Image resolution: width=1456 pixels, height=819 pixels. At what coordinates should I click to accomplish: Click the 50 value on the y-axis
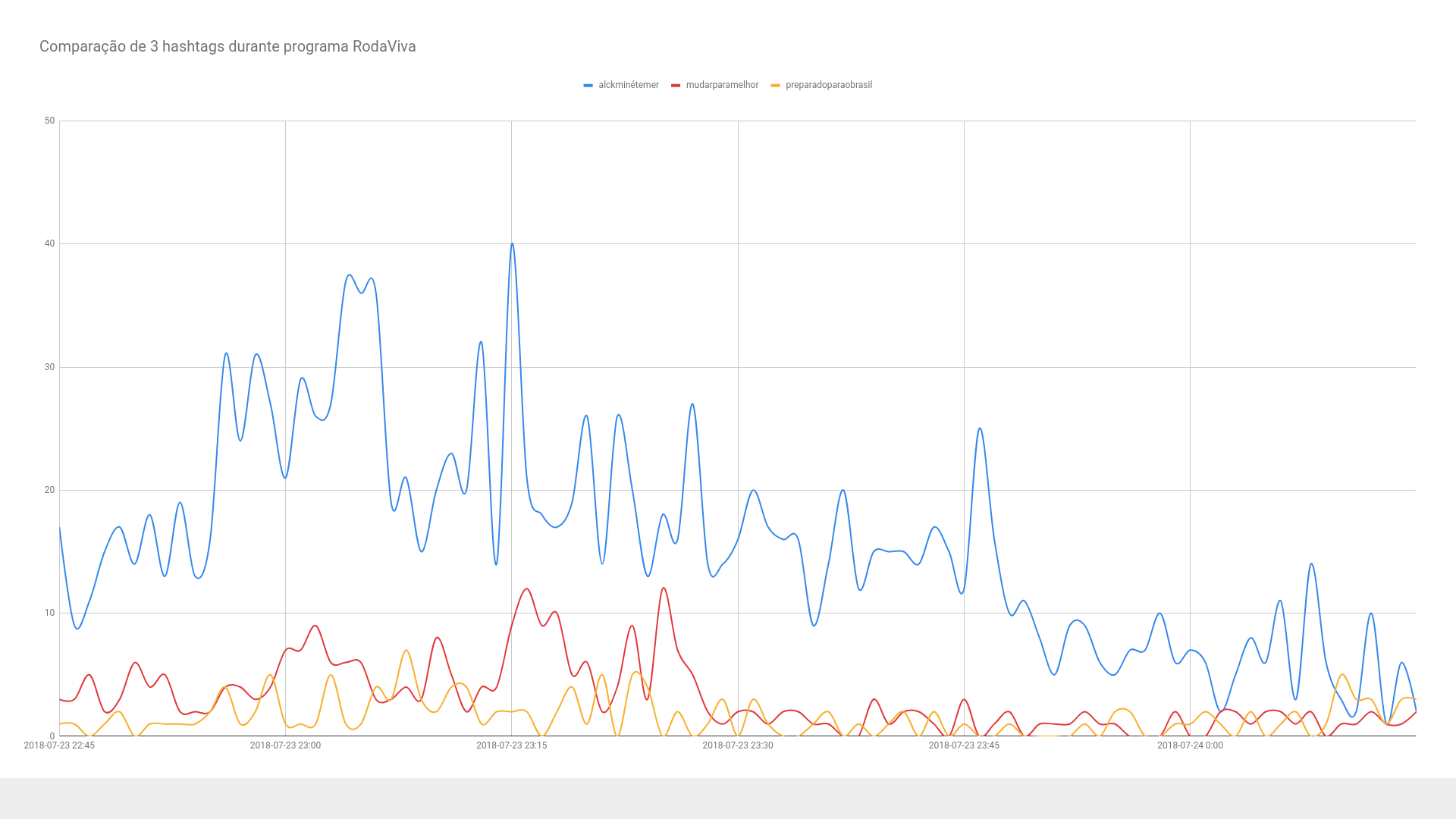50,121
